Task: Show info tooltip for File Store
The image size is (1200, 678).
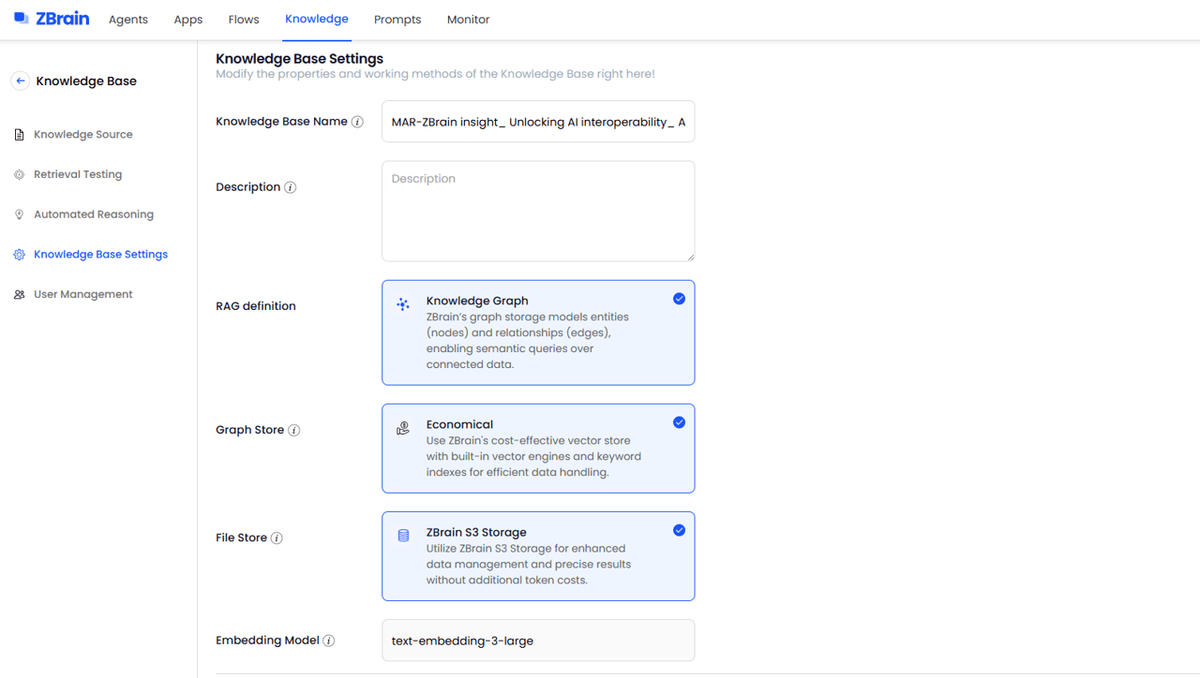Action: [277, 538]
